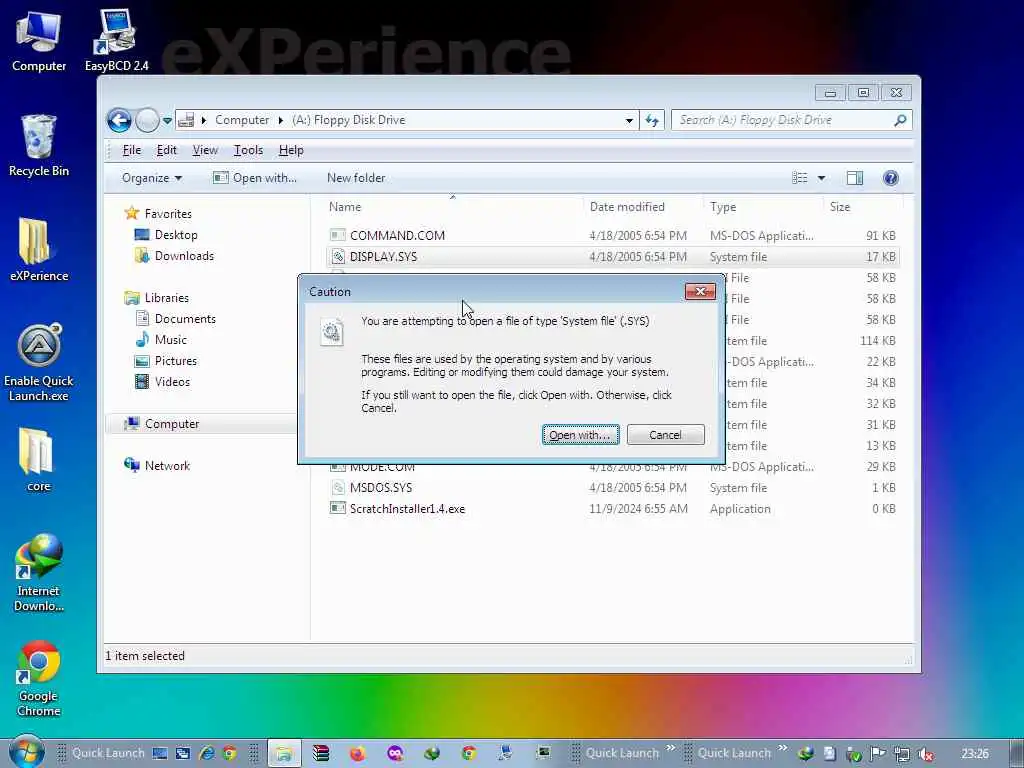Click the WinRAR books taskbar icon
1024x768 pixels.
coord(321,753)
